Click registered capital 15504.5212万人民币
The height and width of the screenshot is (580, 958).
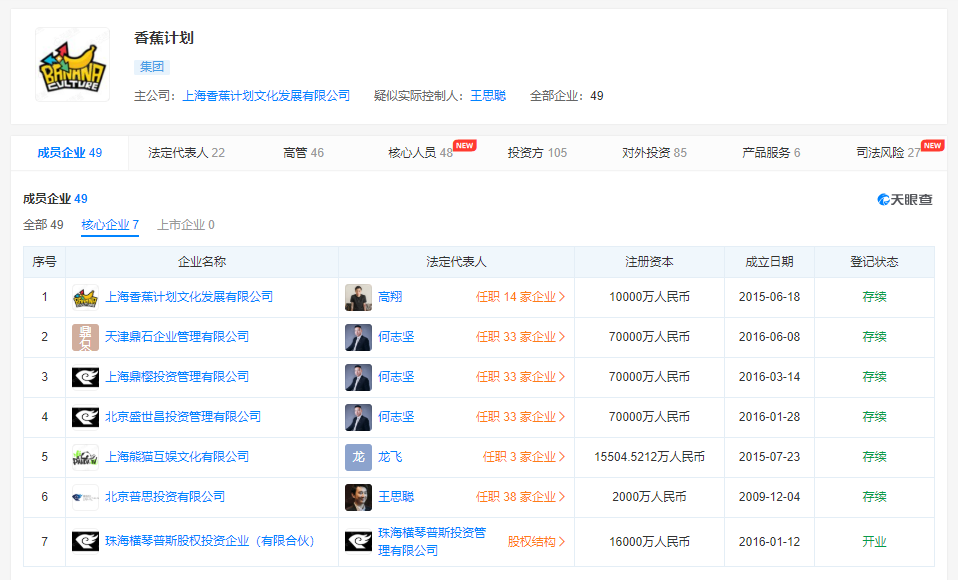(x=649, y=457)
